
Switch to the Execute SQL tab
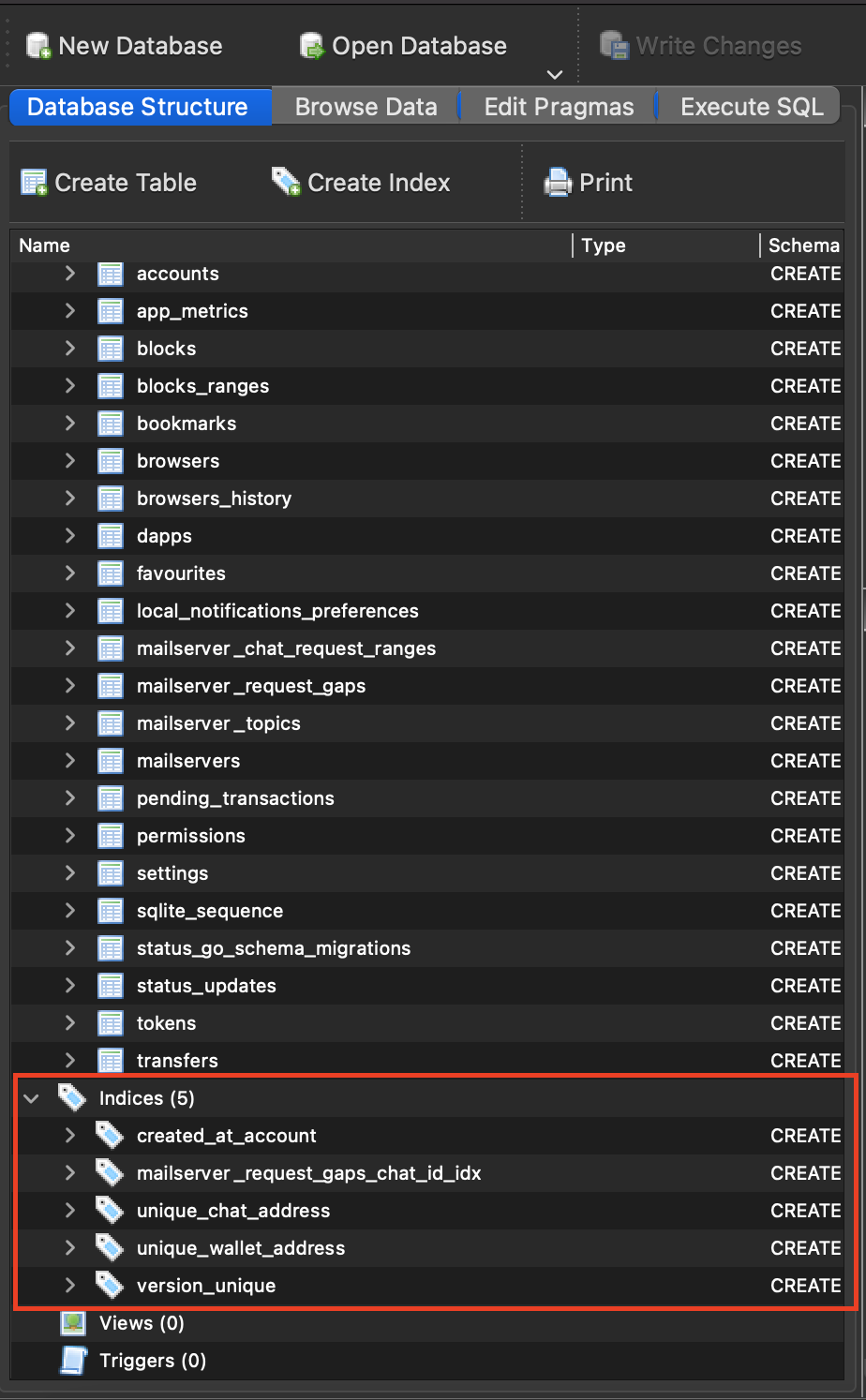[749, 106]
